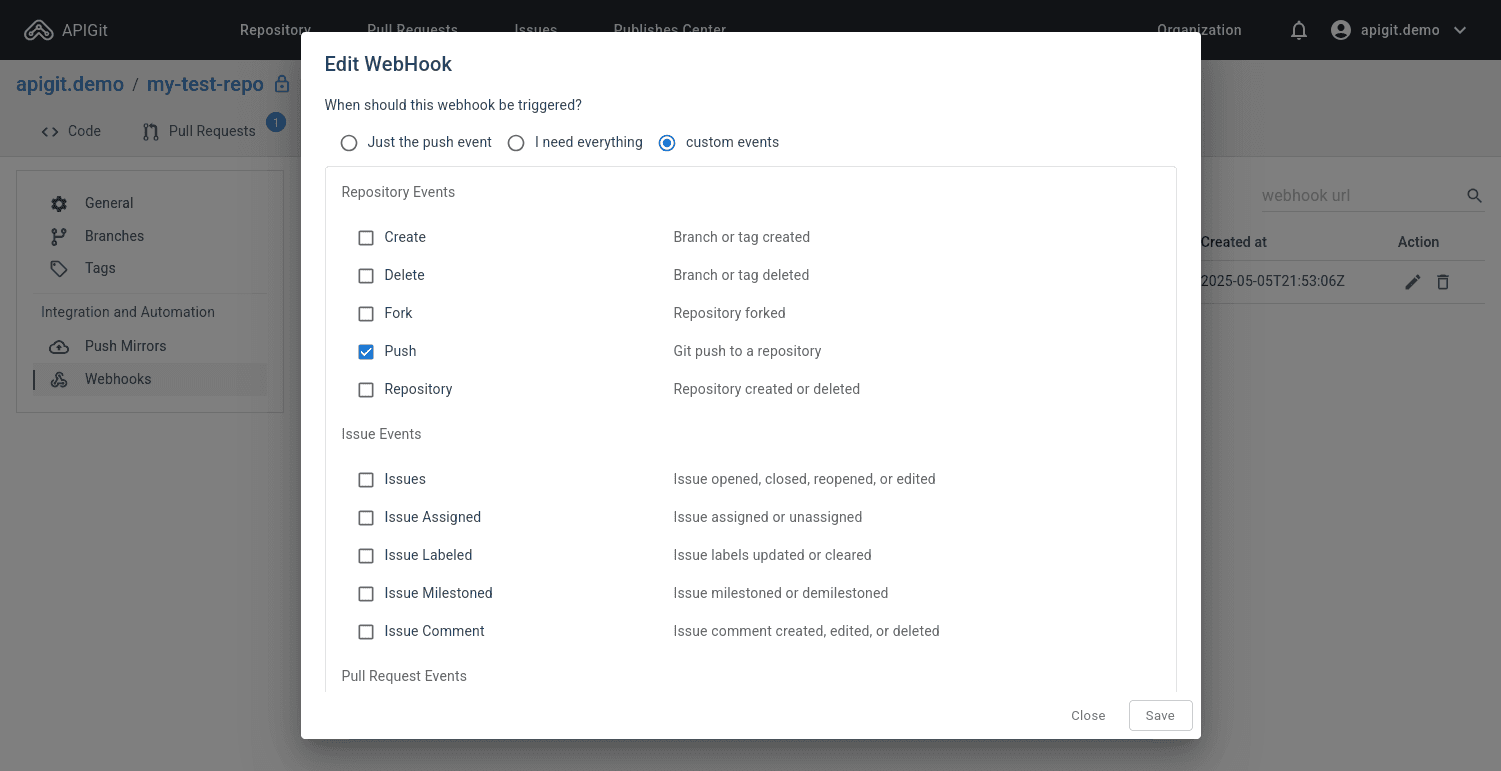Click the pencil edit webhook icon

1412,282
